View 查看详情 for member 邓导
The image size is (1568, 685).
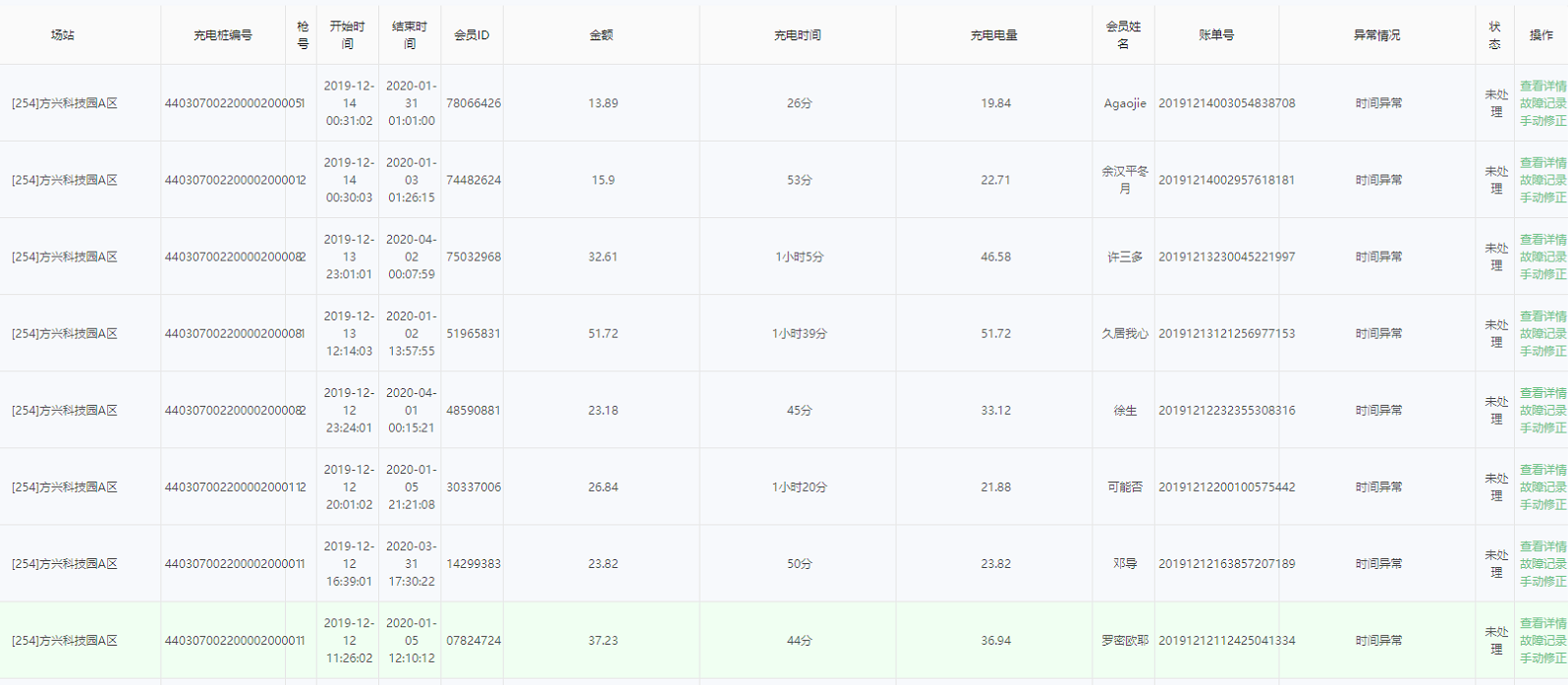pyautogui.click(x=1542, y=546)
